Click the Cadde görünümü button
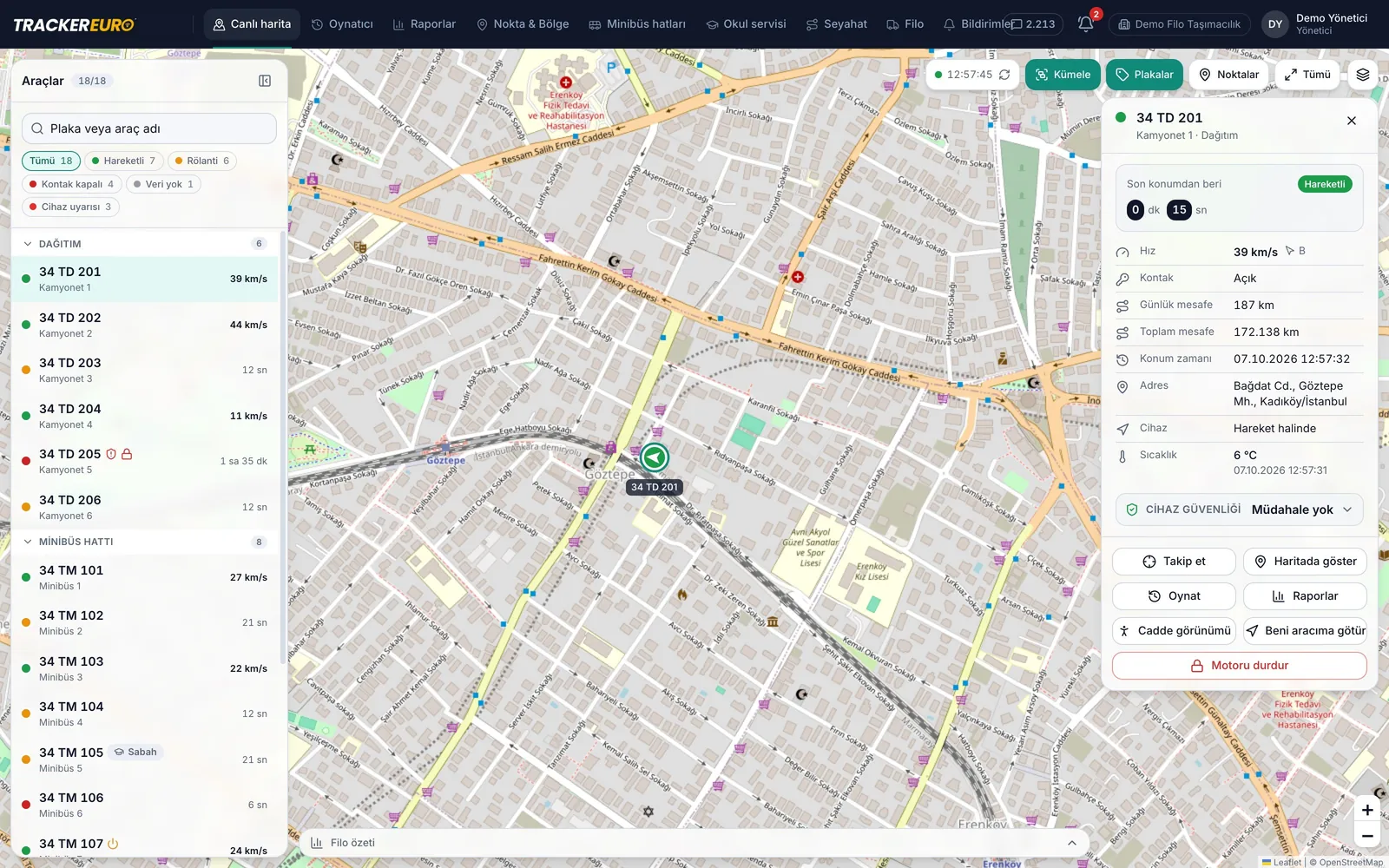Screen dimensions: 1389x868 pos(1174,631)
